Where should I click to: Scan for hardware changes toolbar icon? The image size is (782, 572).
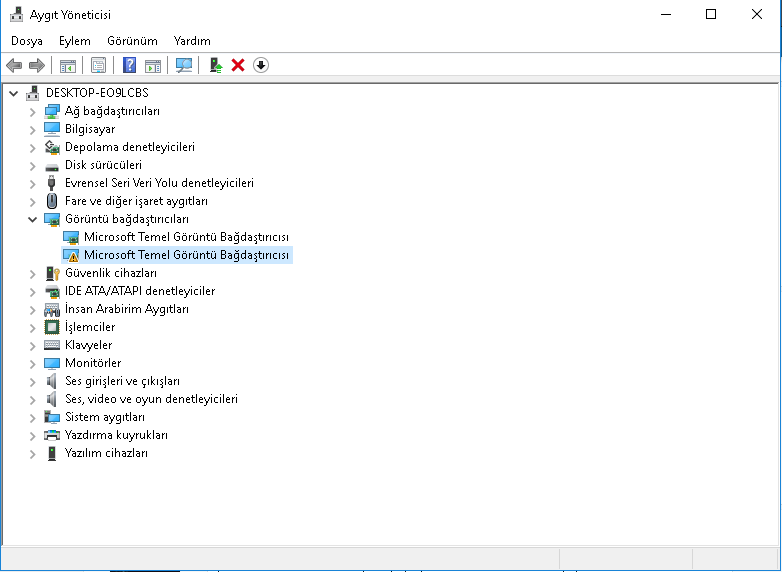point(184,65)
